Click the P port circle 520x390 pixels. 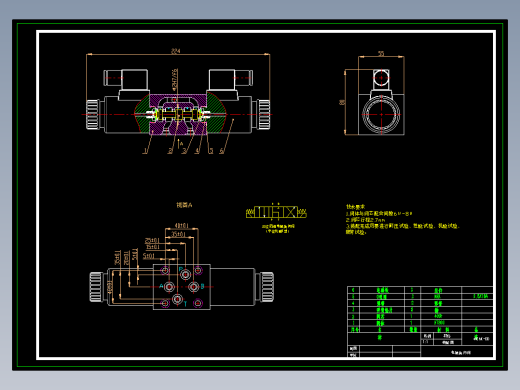coord(185,275)
